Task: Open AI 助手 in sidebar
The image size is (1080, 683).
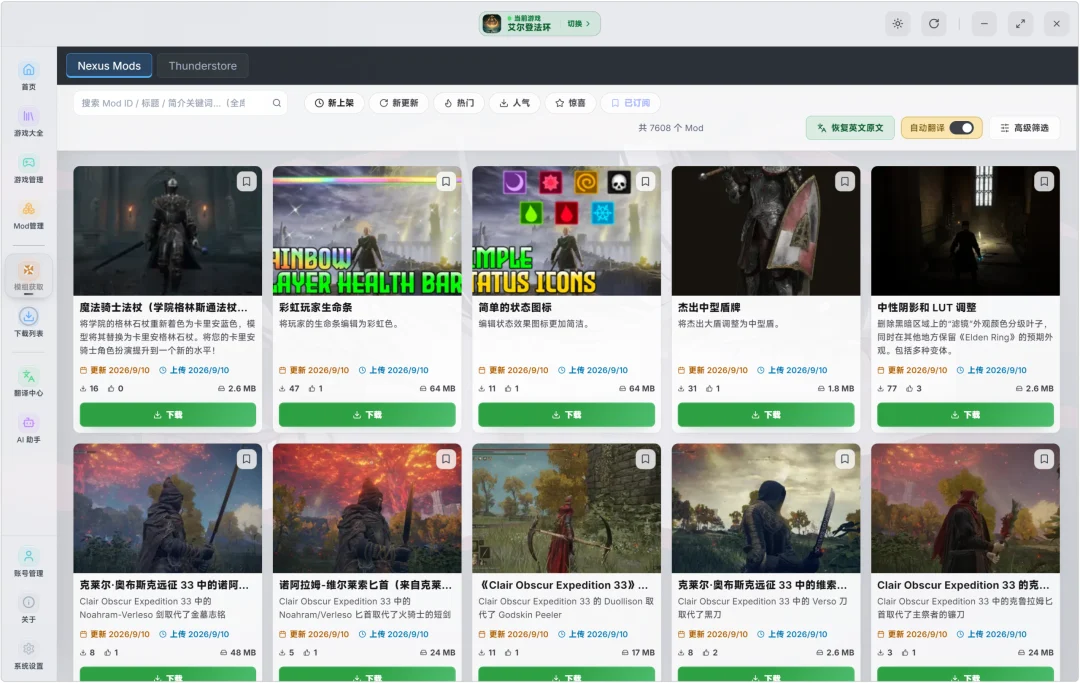Action: click(28, 428)
